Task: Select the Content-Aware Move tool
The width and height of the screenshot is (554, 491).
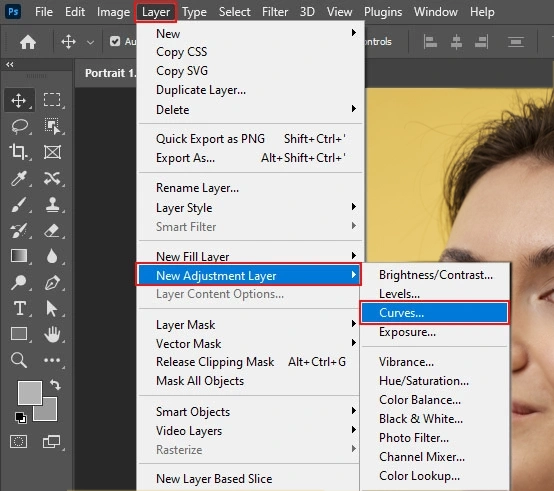Action: tap(52, 178)
